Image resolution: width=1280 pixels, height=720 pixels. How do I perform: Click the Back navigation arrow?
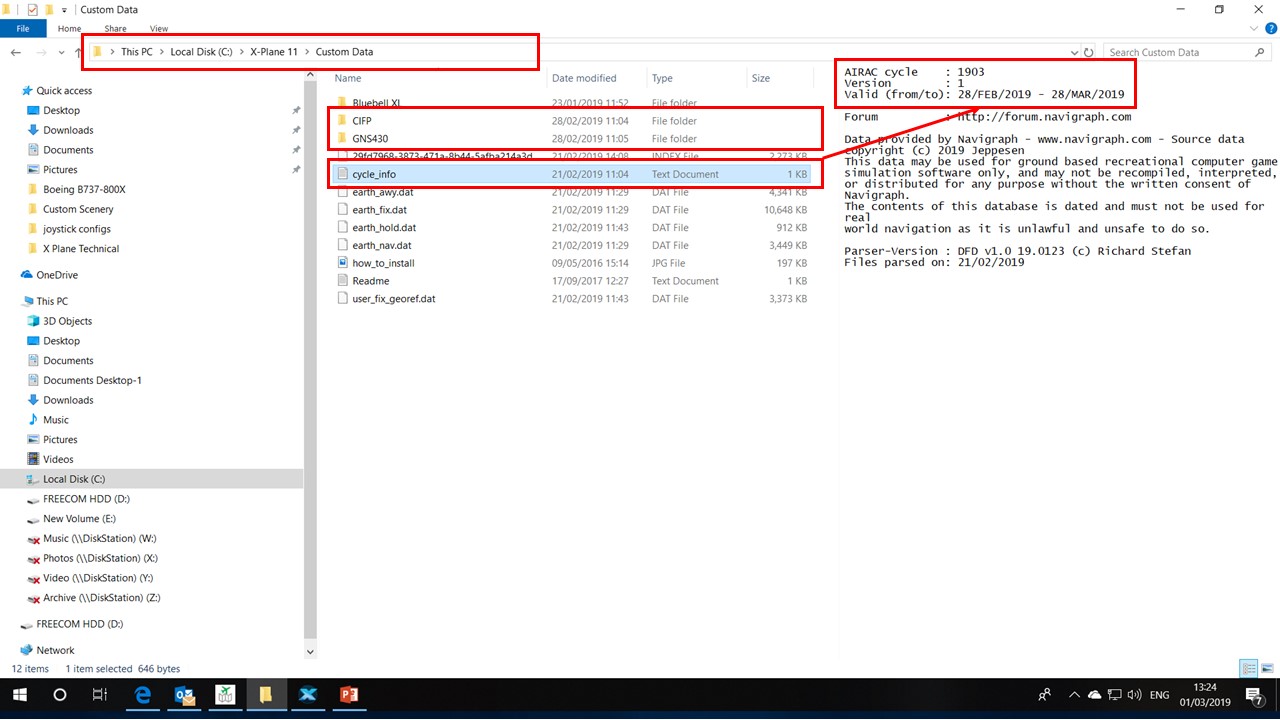point(16,52)
